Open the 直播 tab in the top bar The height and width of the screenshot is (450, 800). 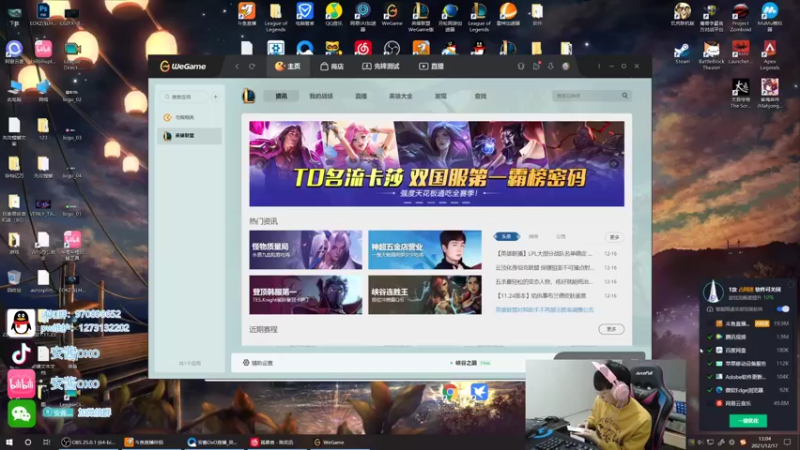point(432,66)
